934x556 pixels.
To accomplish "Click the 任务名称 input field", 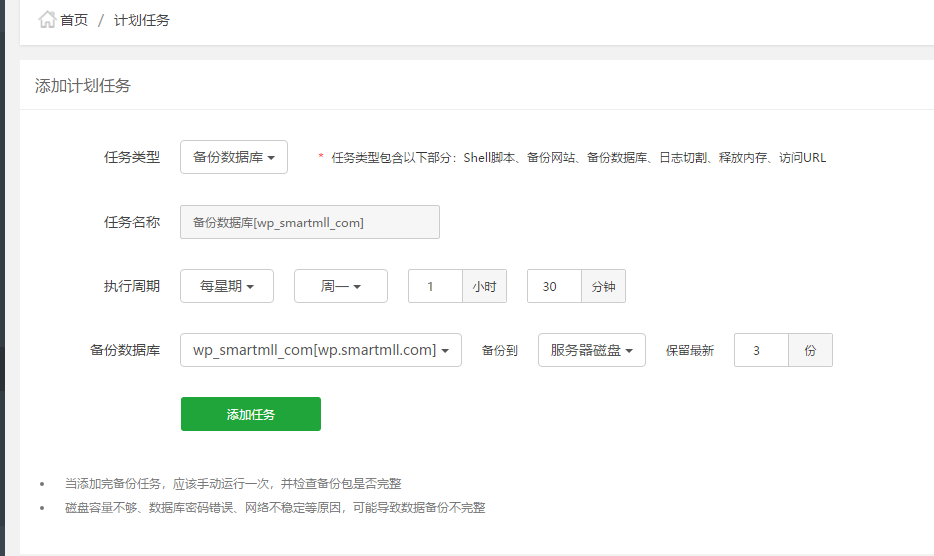I will coord(309,222).
